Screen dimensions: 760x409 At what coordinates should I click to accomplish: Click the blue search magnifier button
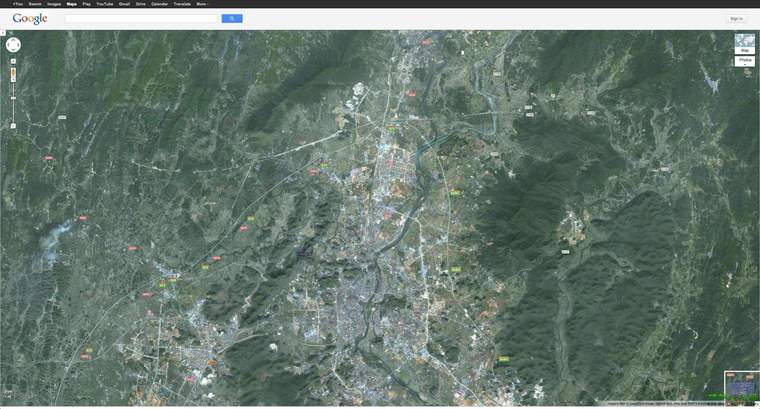pos(231,18)
